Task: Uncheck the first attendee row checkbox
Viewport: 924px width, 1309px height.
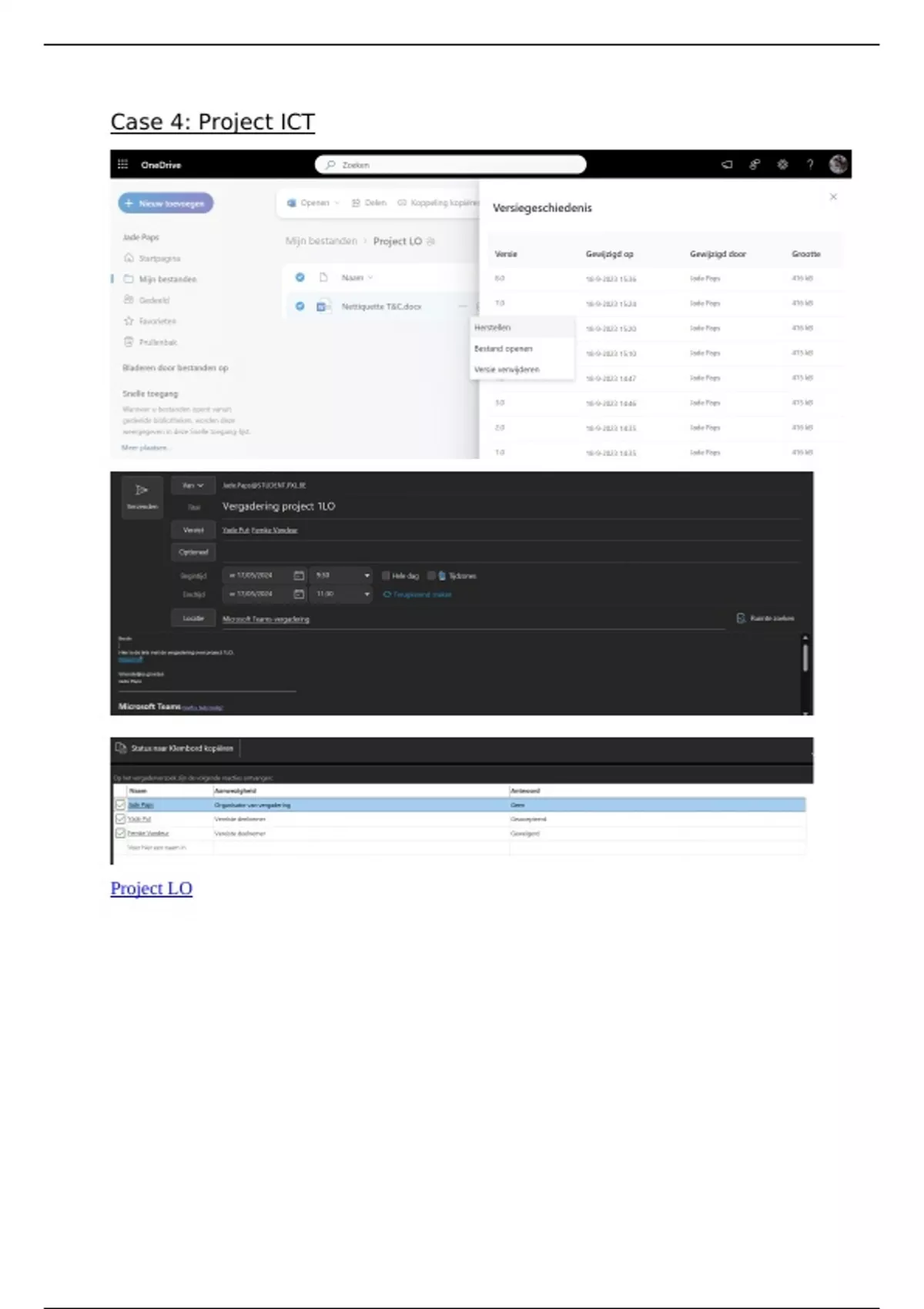Action: (x=120, y=805)
